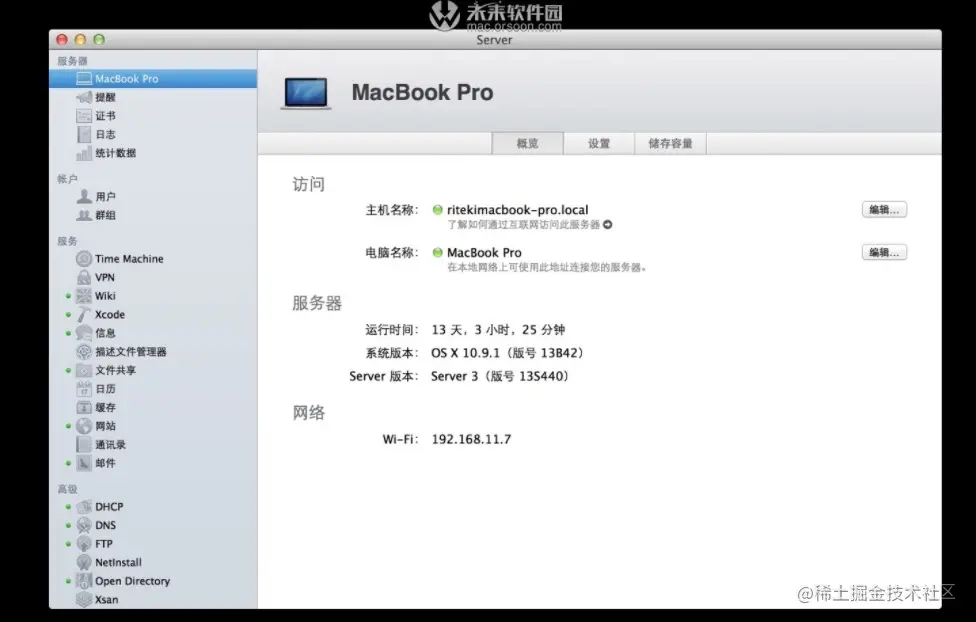Select the DHCP service icon

click(x=84, y=507)
